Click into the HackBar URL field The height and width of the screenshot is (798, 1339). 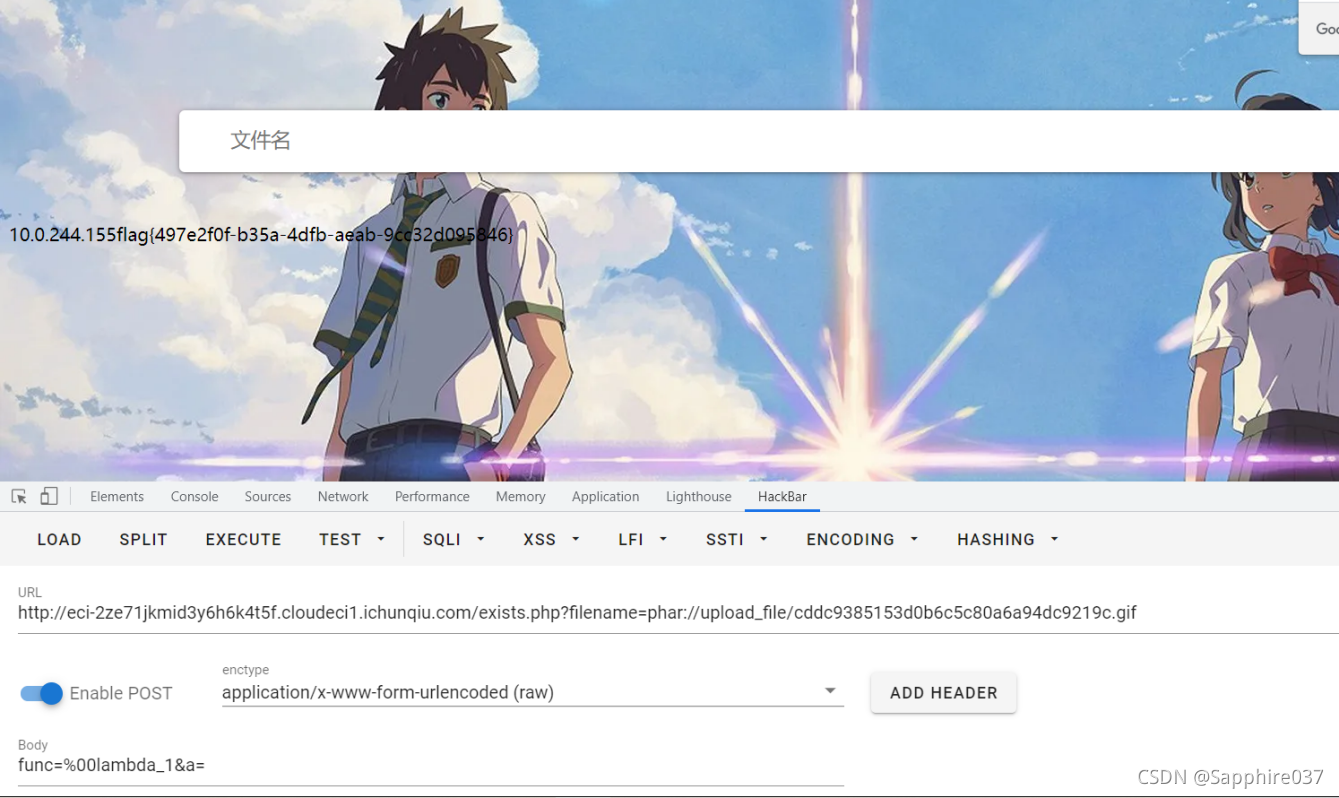[x=678, y=613]
